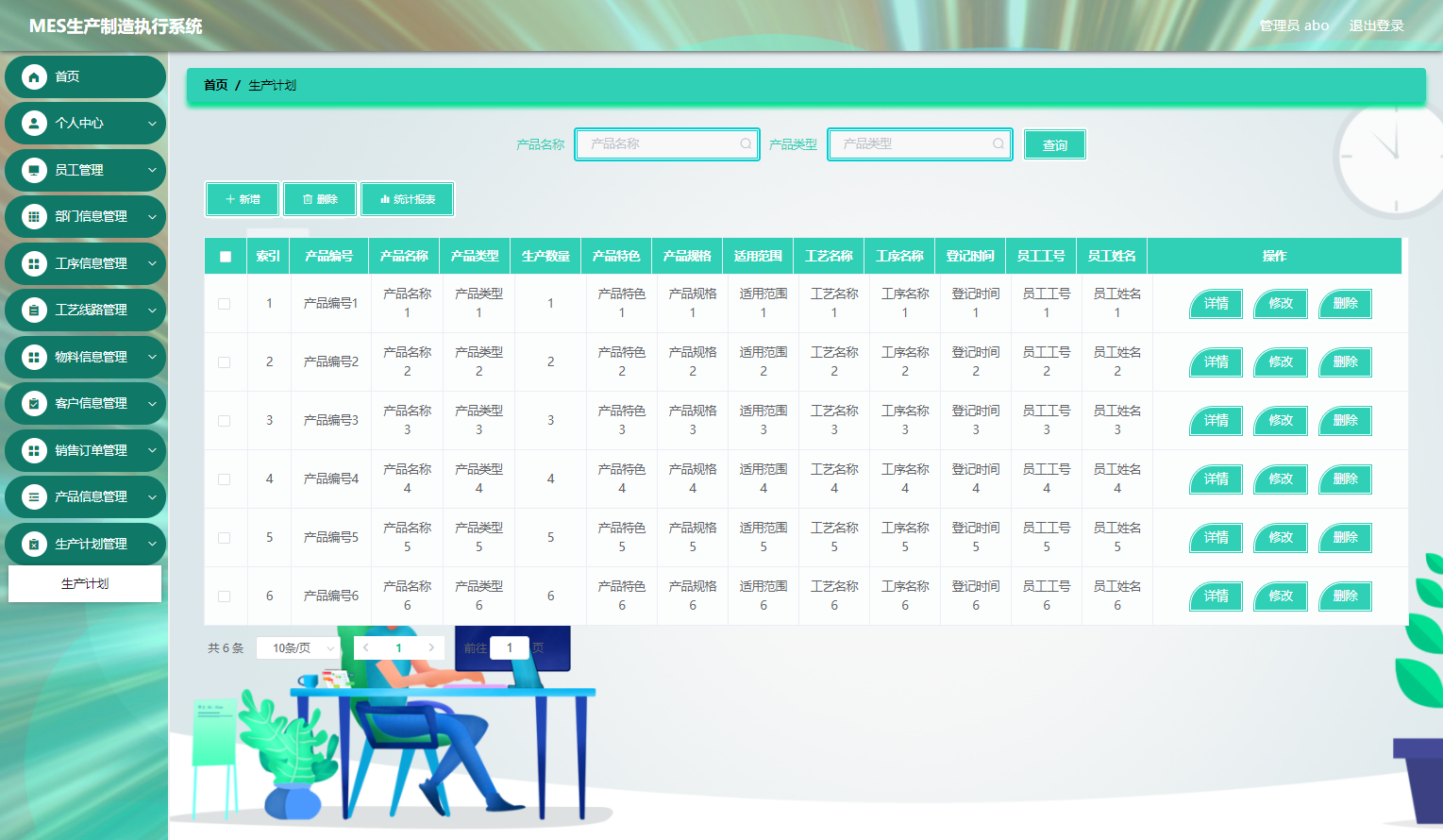Expand the 销售订单管理 menu chevron
The width and height of the screenshot is (1443, 840).
pos(152,451)
